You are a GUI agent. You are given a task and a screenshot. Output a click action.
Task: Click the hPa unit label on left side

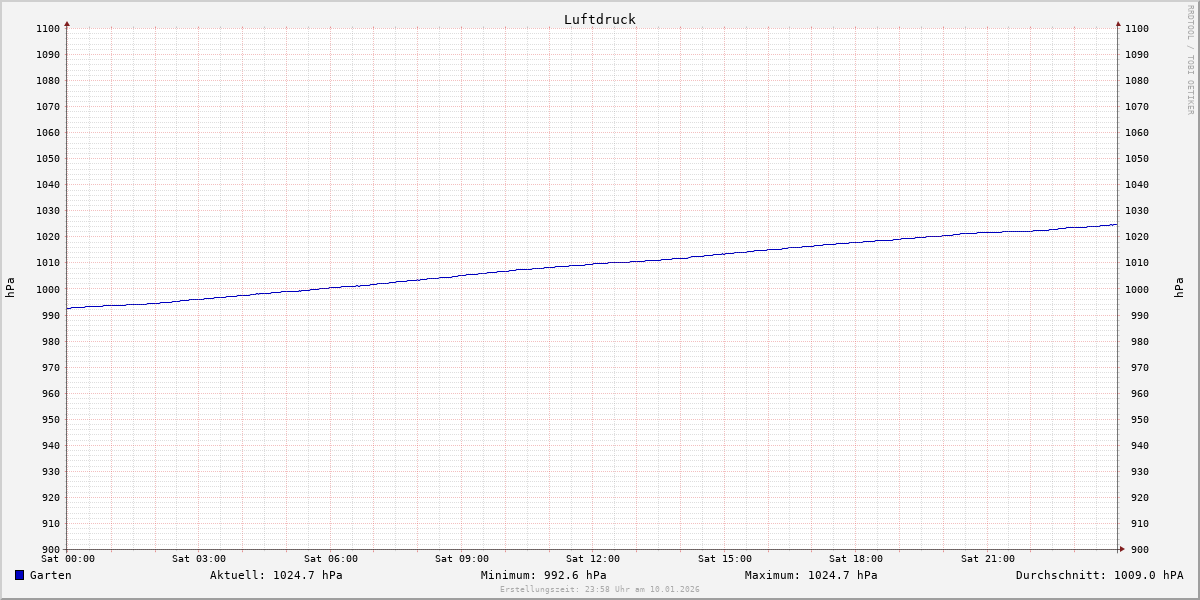10,288
